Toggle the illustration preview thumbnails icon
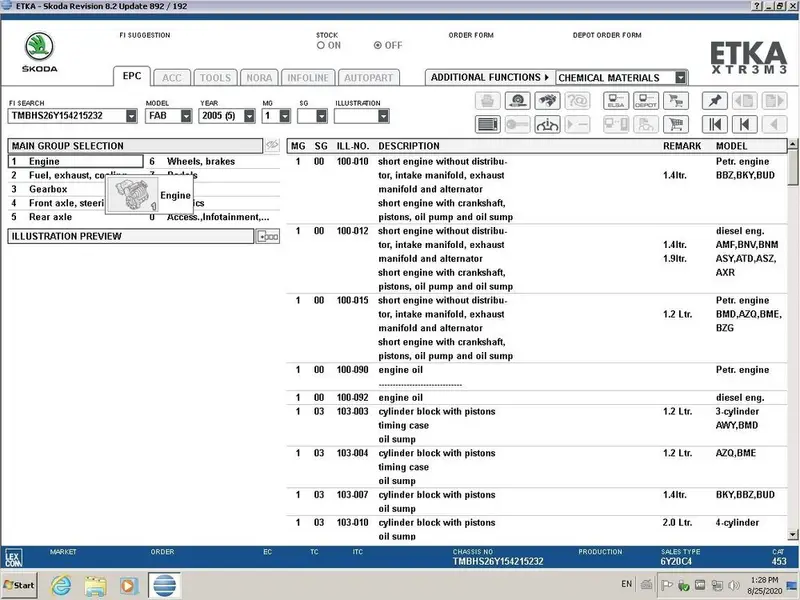This screenshot has height=600, width=800. 268,236
